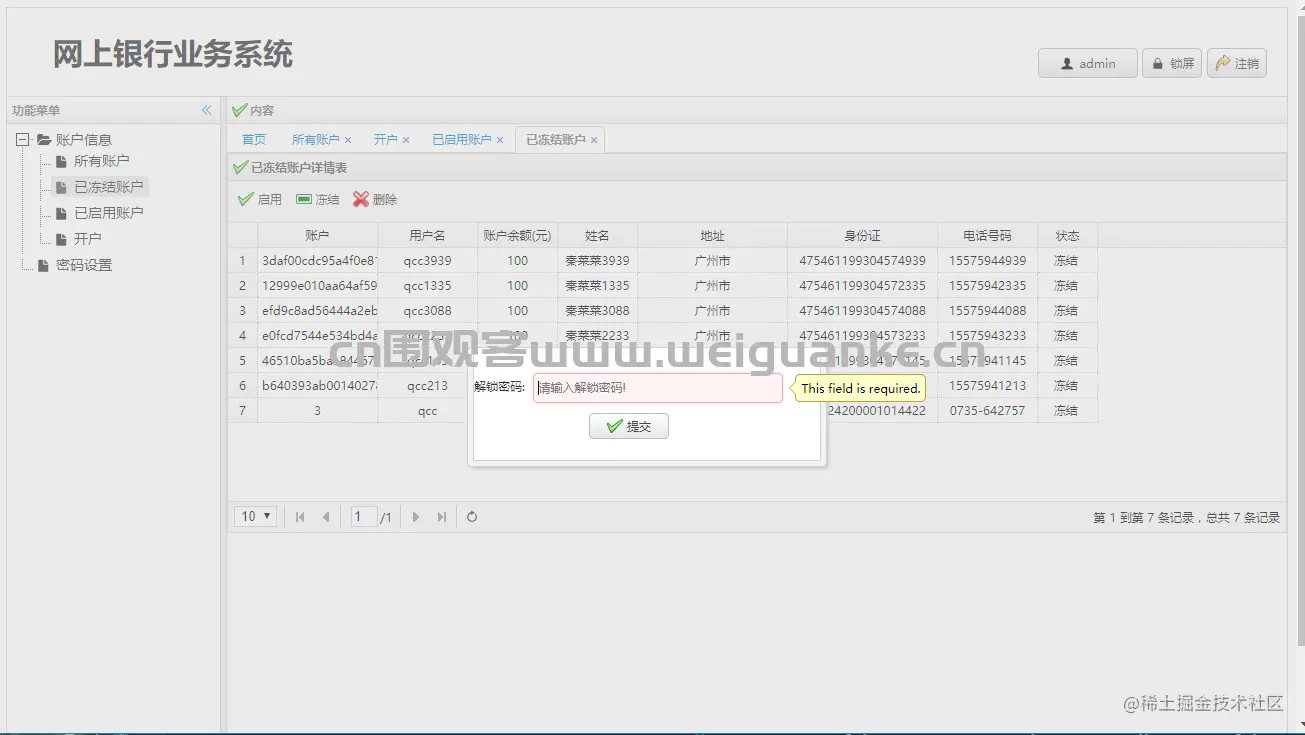Click the account cell e0fcd7544e534bd4a
This screenshot has width=1305, height=735.
point(317,335)
